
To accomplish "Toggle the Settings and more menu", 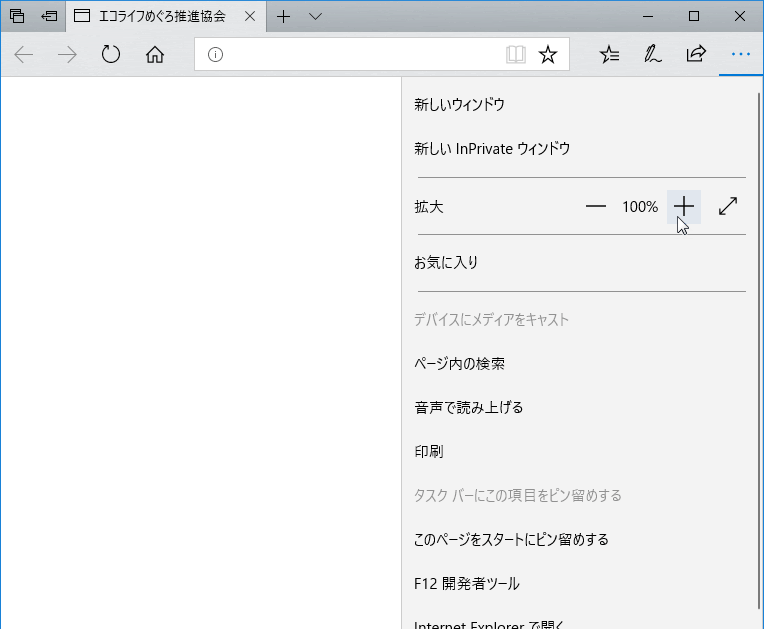I will (741, 55).
